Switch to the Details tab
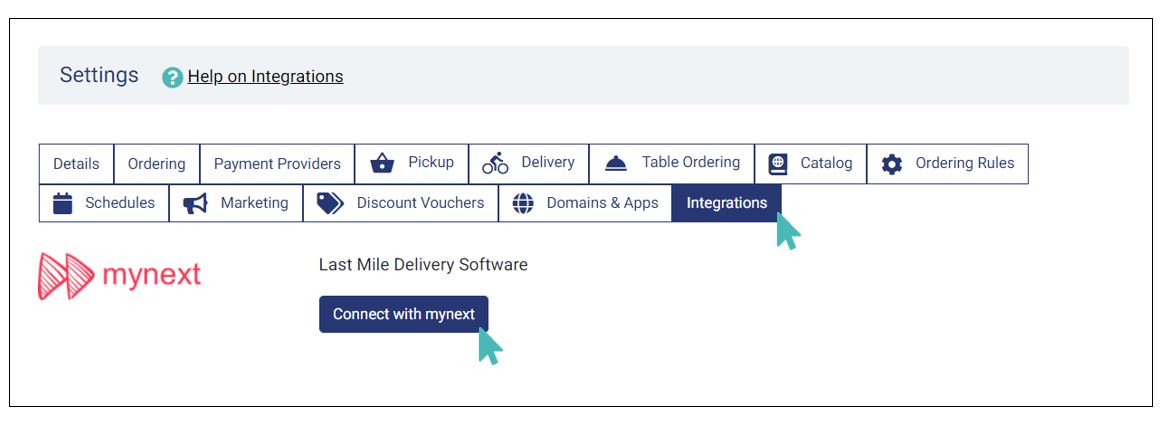Viewport: 1164px width, 429px height. (76, 163)
